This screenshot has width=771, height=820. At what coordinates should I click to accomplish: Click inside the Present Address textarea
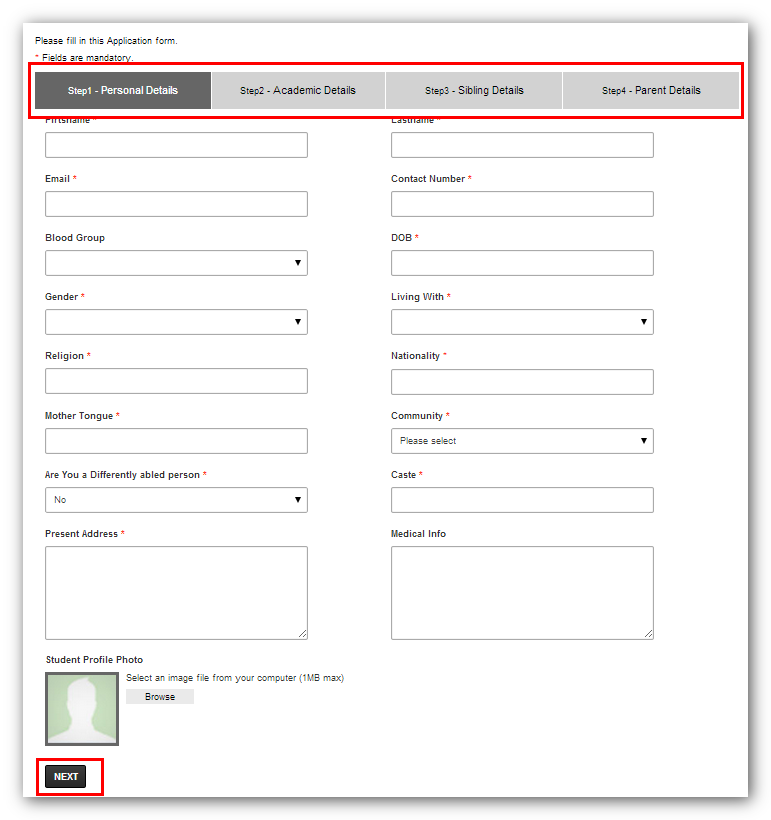[176, 592]
